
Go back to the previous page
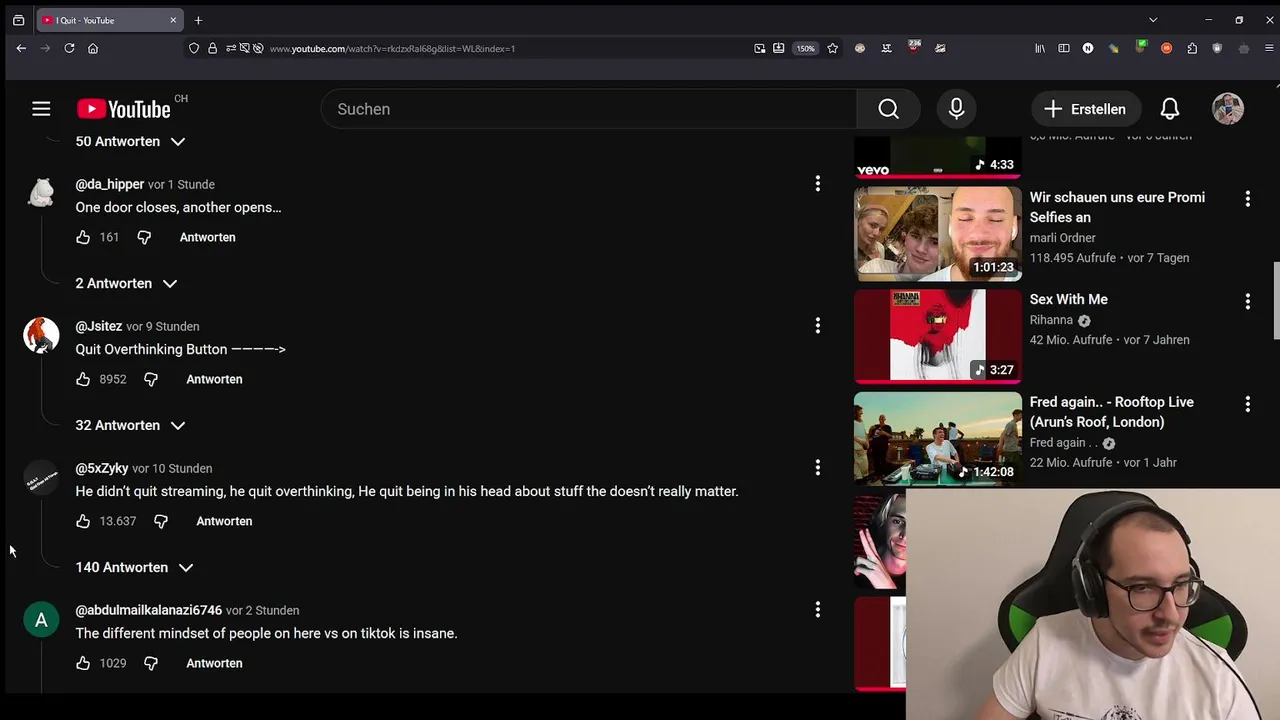click(21, 48)
